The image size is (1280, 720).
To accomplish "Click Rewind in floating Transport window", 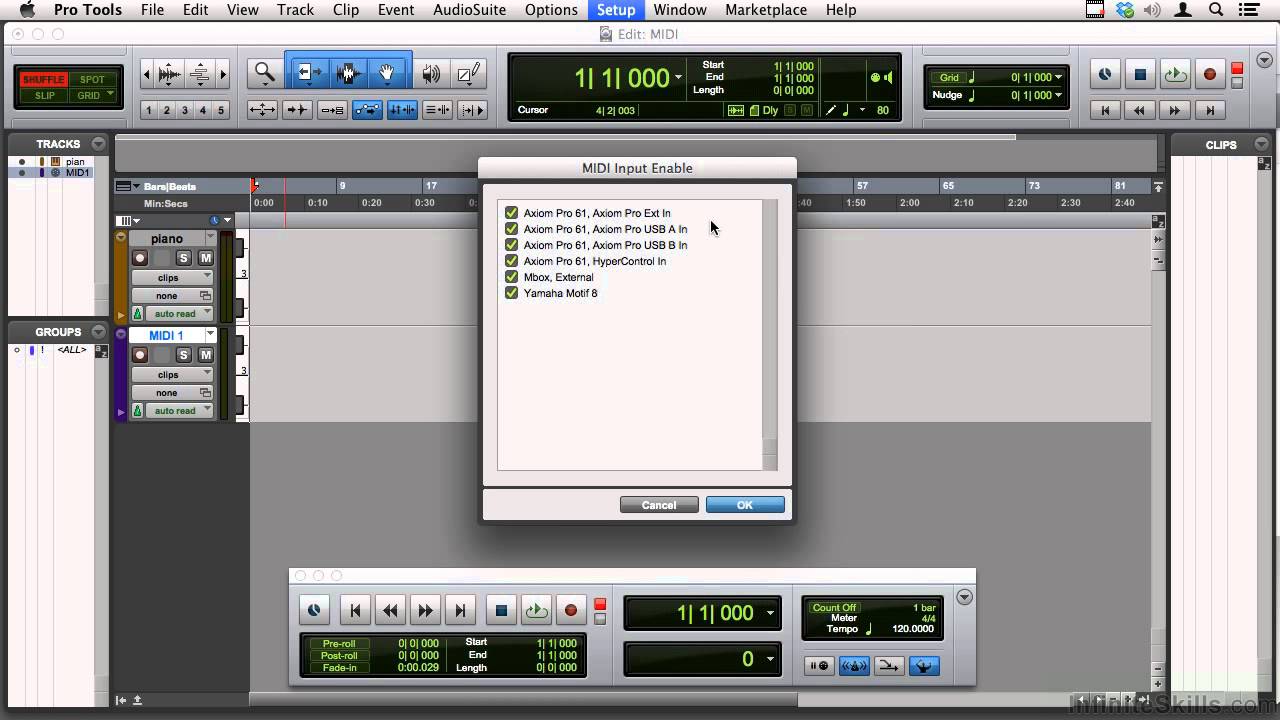I will click(390, 610).
